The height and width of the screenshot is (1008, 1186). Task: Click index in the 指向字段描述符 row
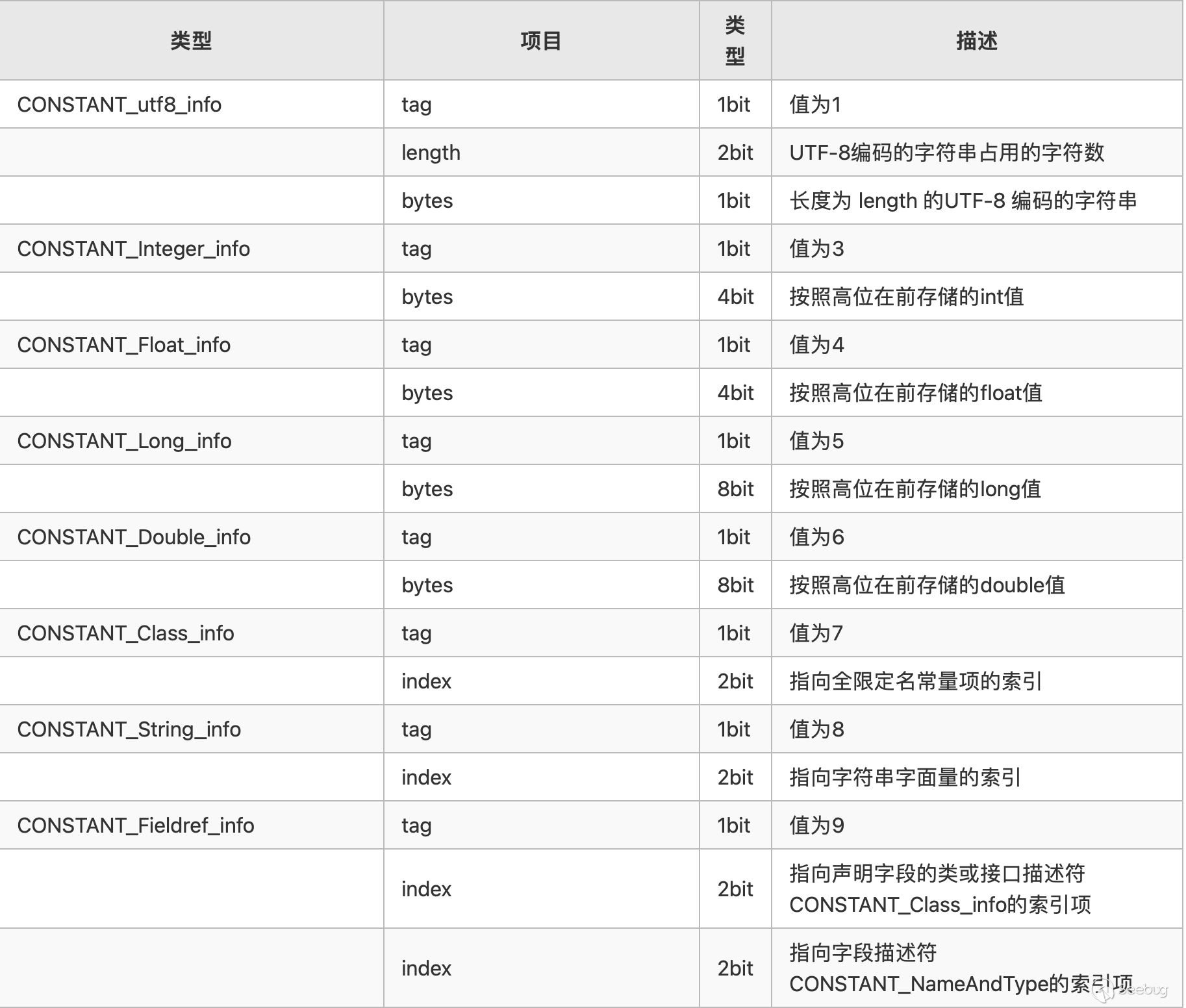click(x=426, y=968)
